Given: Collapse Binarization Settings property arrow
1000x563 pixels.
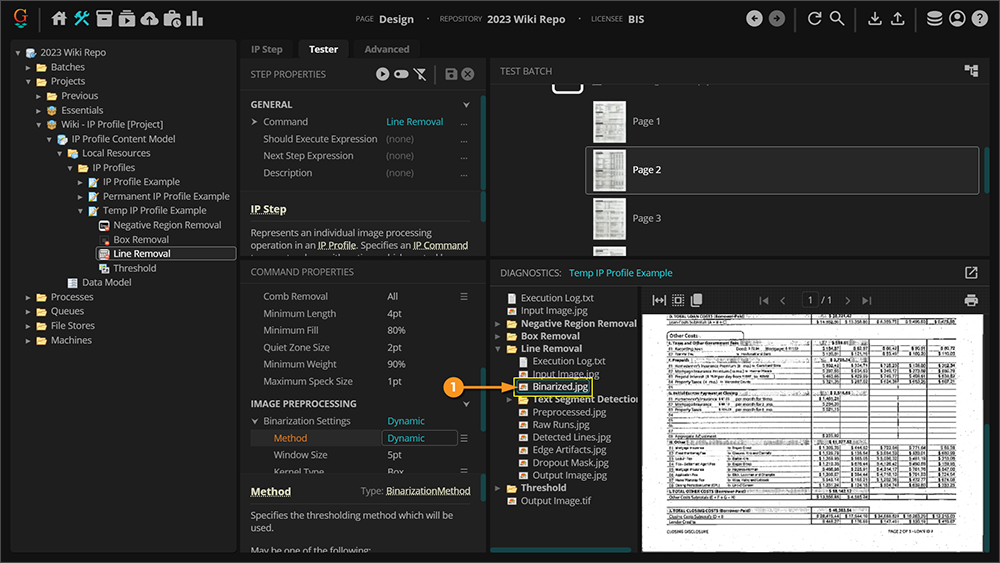Looking at the screenshot, I should [x=255, y=421].
